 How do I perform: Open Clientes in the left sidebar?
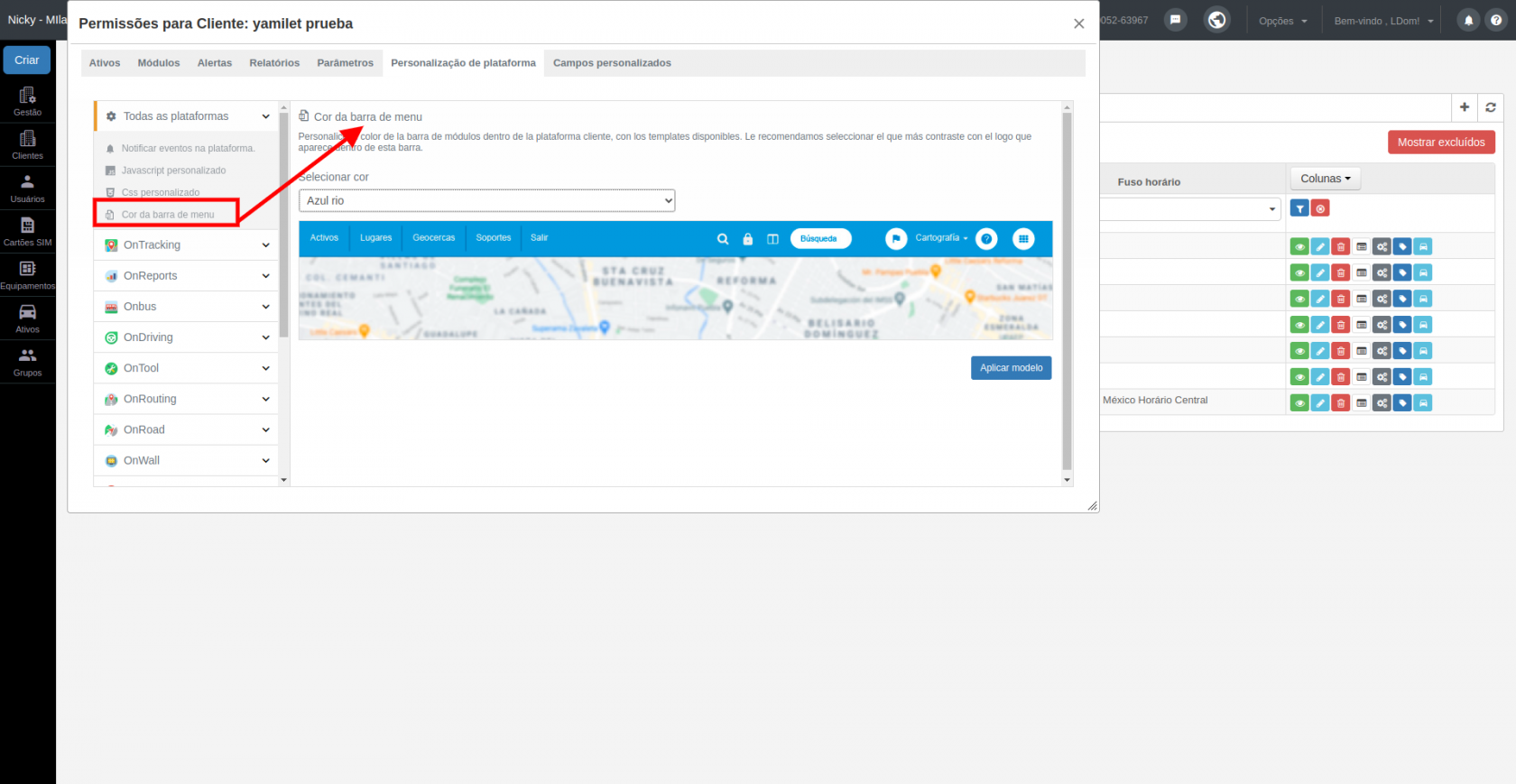[27, 144]
